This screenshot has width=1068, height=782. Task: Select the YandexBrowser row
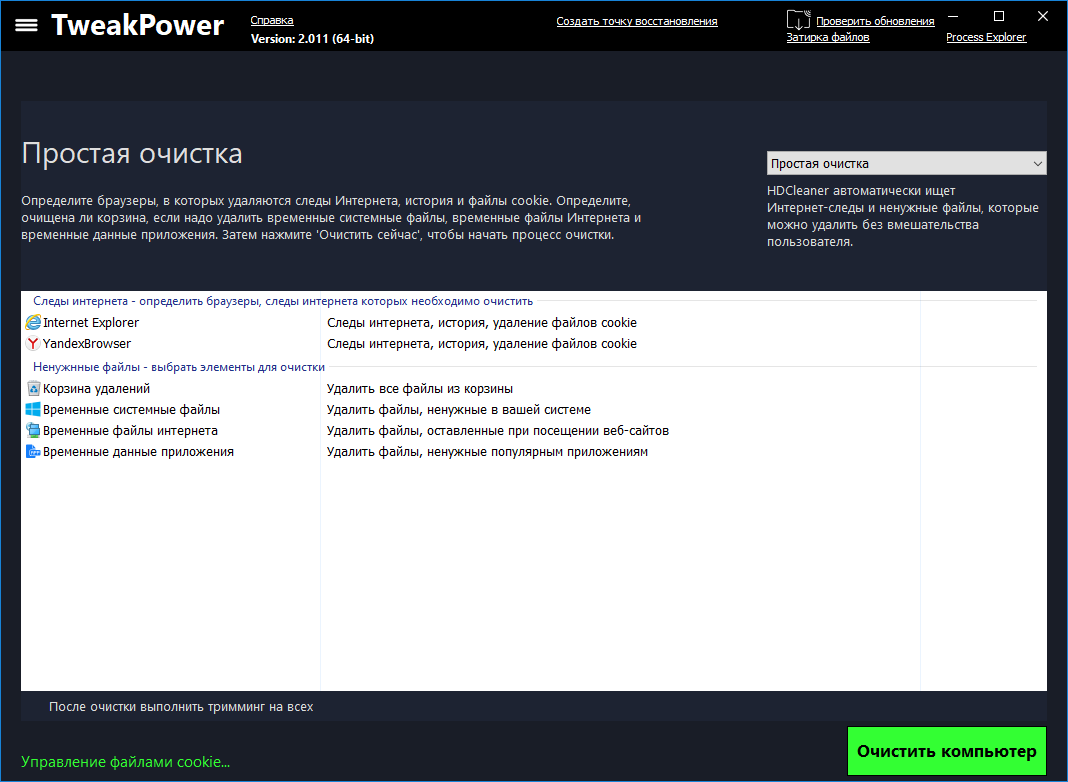click(533, 343)
